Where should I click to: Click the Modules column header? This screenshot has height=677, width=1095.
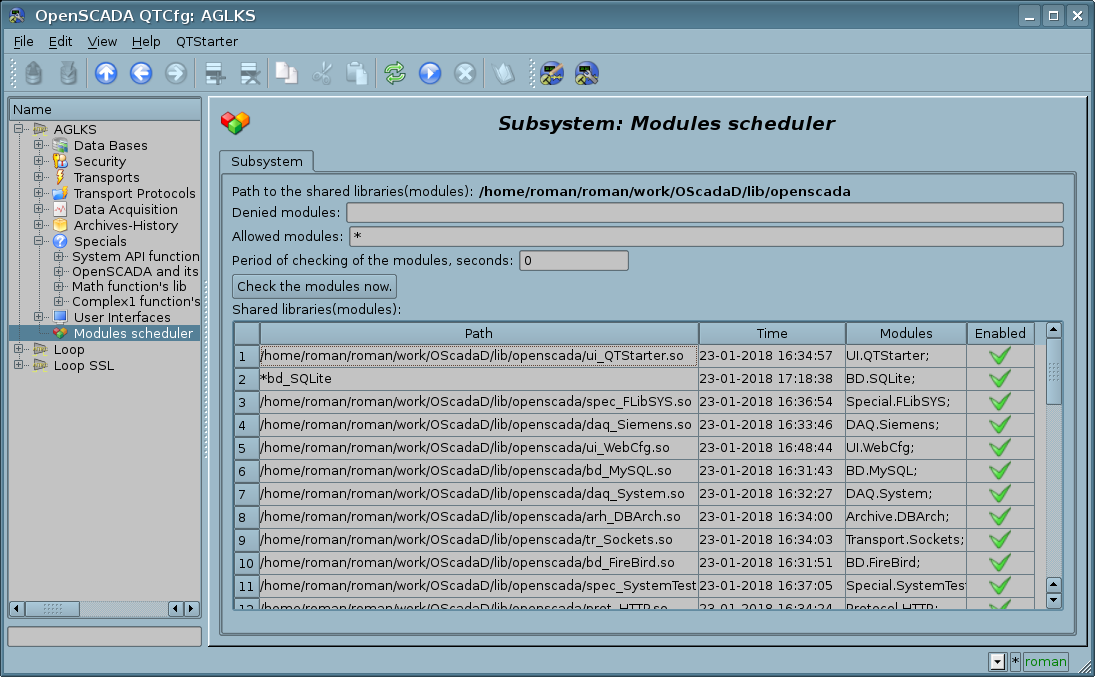point(906,333)
